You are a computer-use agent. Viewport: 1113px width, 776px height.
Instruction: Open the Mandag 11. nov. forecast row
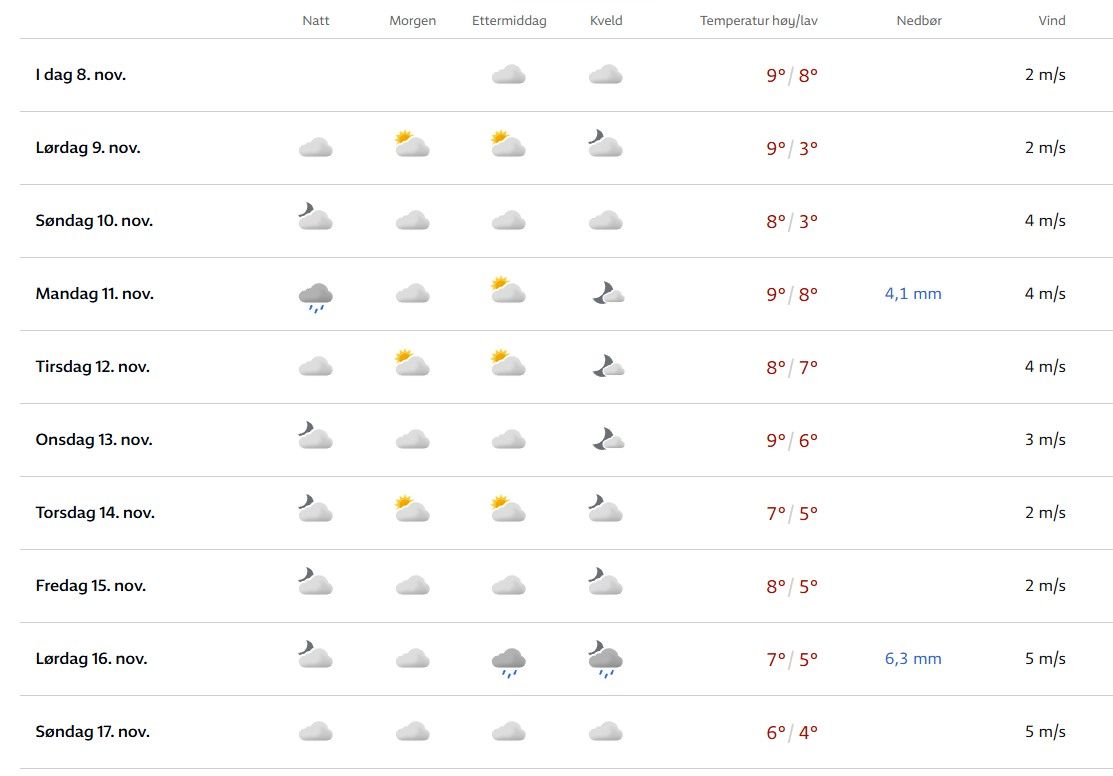pyautogui.click(x=95, y=294)
